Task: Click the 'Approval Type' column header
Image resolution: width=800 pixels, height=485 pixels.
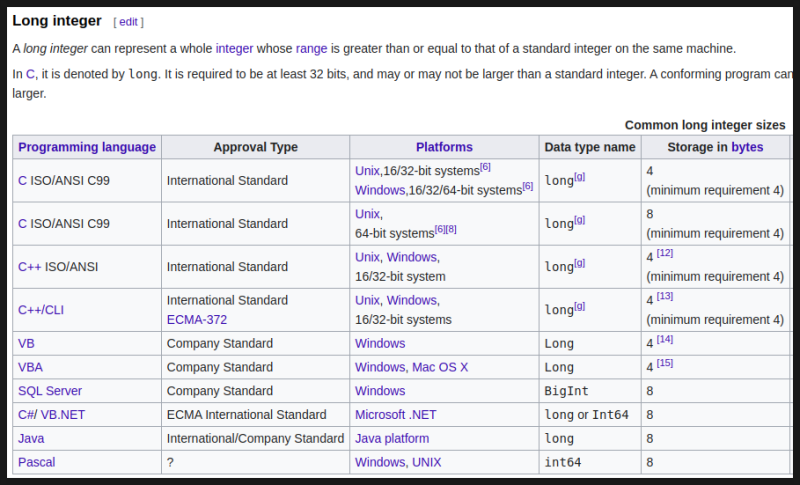Action: click(x=256, y=147)
